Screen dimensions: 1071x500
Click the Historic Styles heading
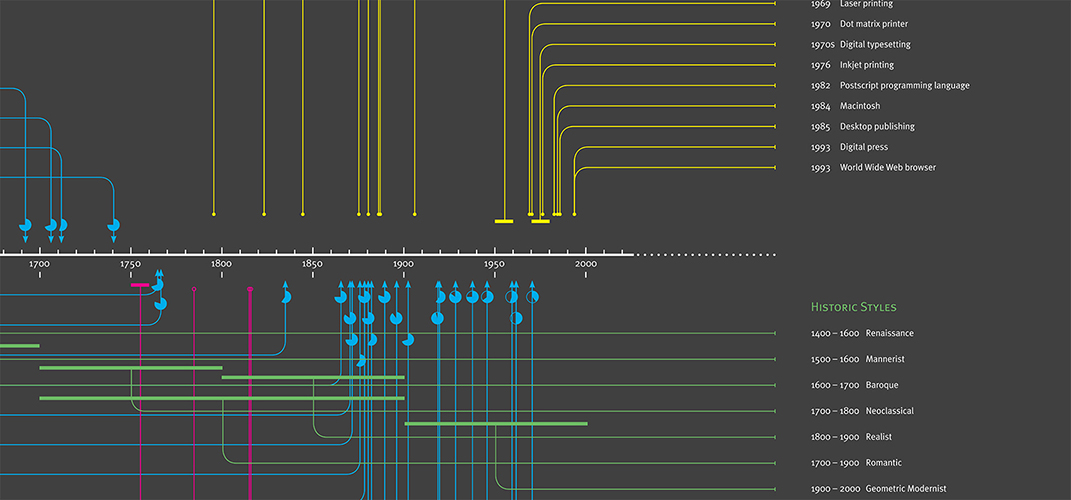[853, 307]
